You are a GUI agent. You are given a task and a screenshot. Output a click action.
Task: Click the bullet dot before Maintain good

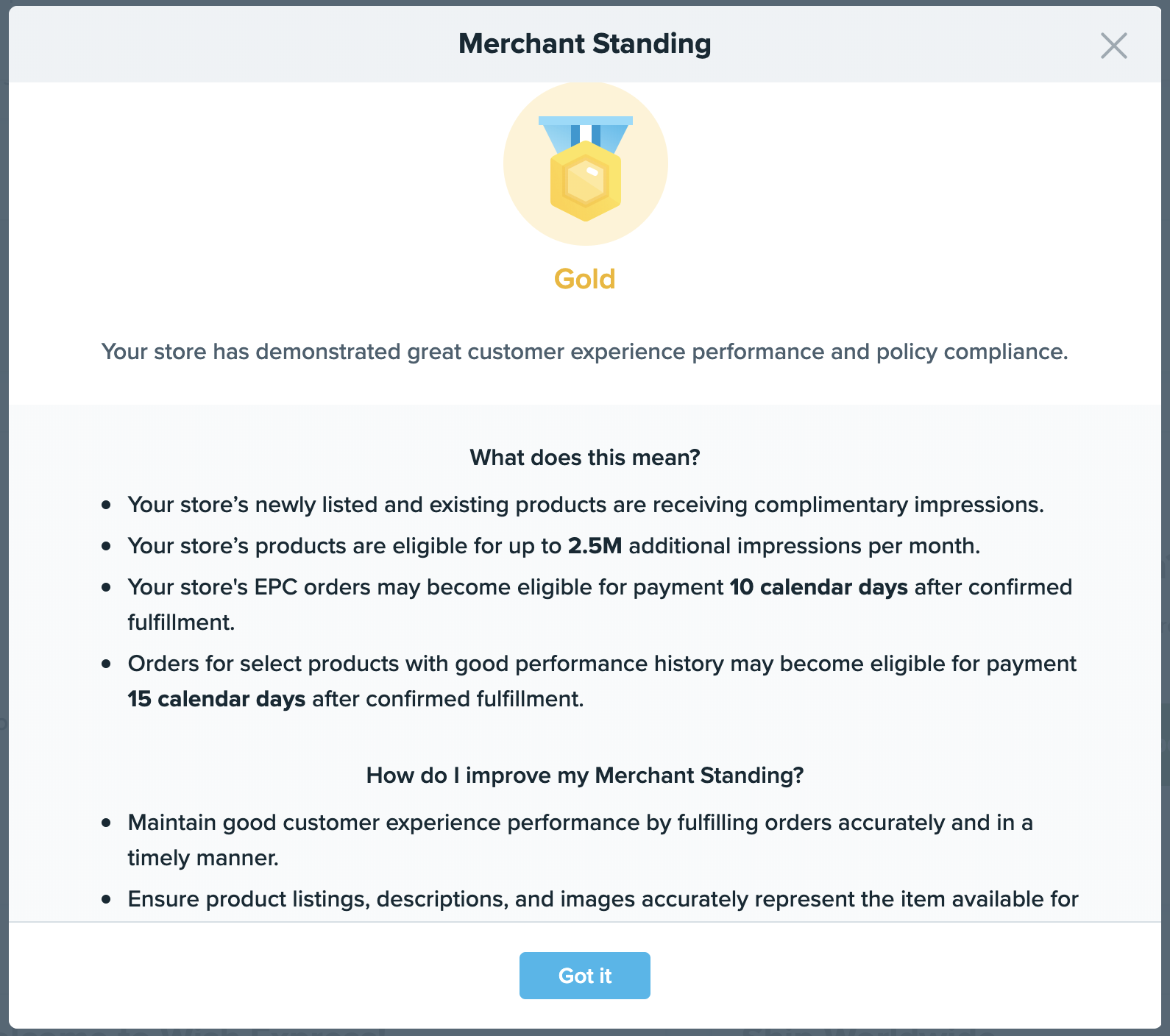[107, 823]
